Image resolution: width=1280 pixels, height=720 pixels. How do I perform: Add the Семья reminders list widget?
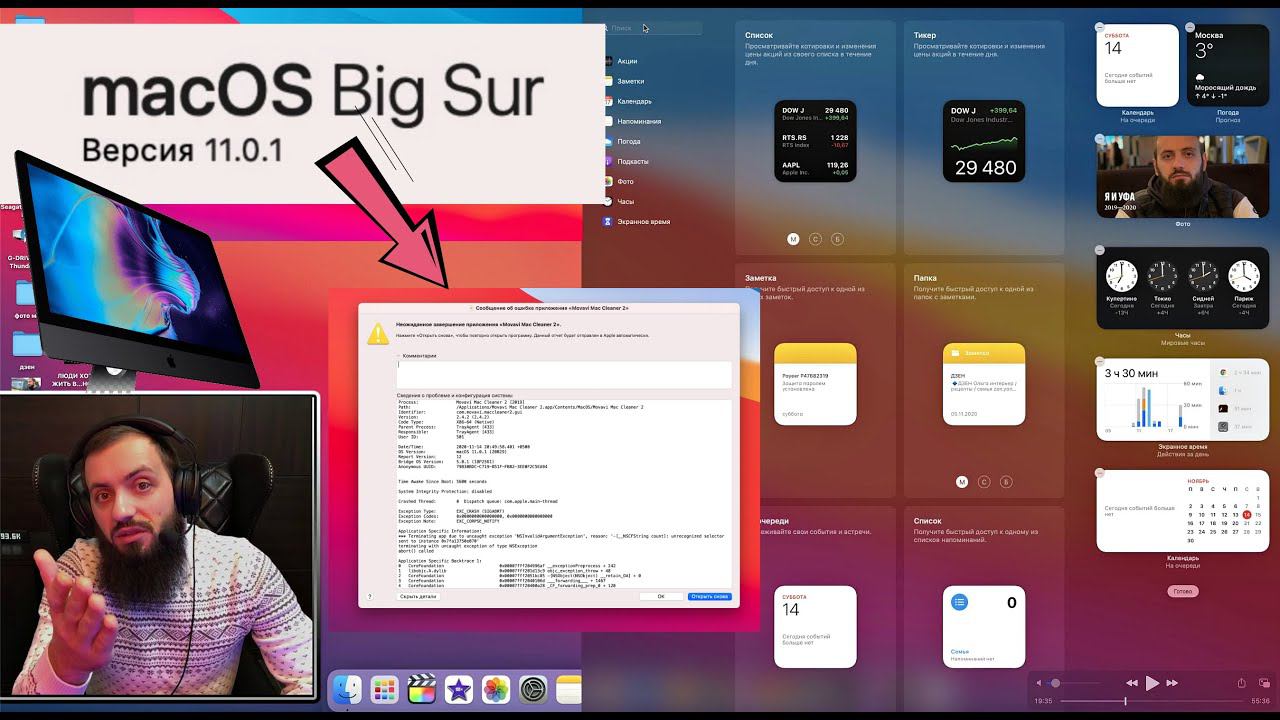point(984,627)
